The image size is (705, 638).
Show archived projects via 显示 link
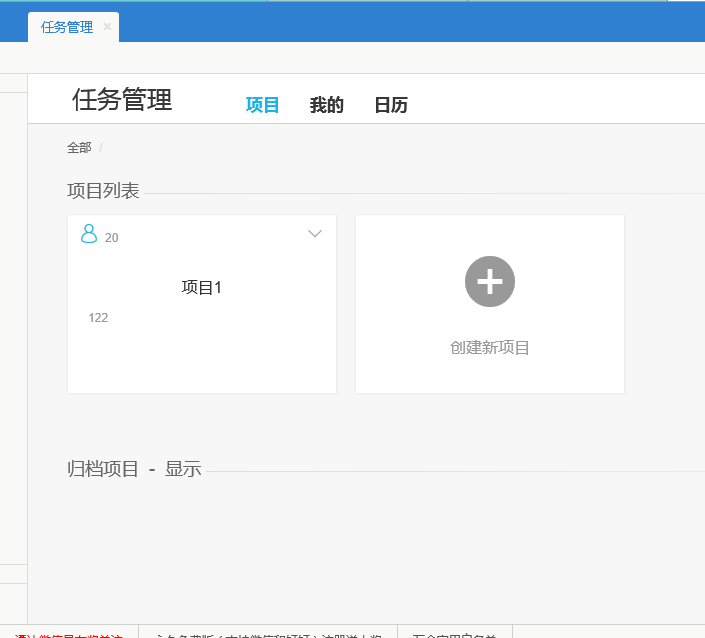[x=183, y=469]
